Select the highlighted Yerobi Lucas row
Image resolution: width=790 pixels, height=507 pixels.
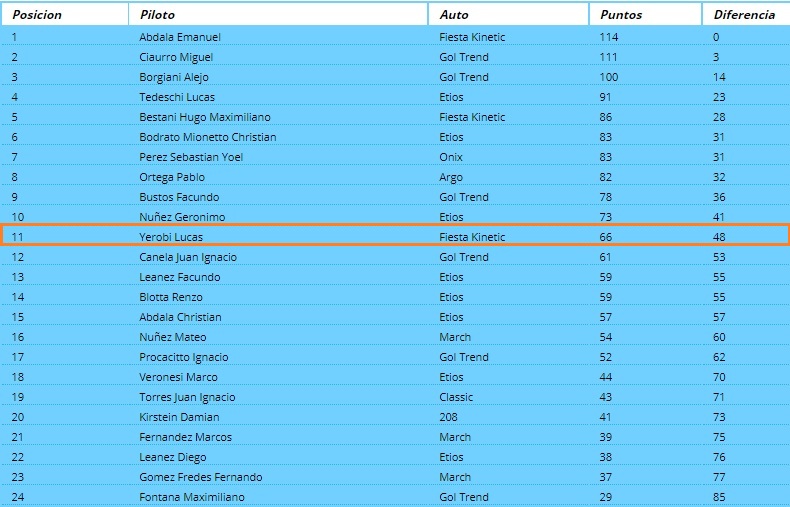[395, 235]
